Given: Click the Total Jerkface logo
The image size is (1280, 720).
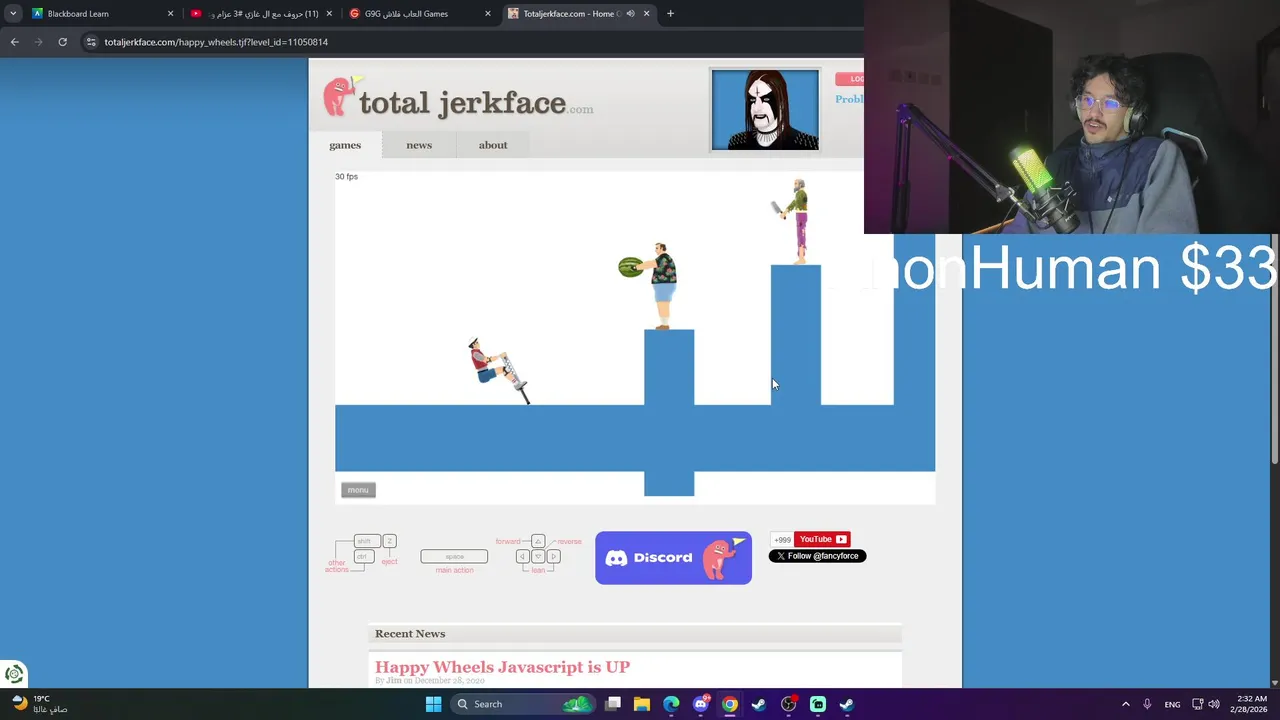Looking at the screenshot, I should point(457,100).
